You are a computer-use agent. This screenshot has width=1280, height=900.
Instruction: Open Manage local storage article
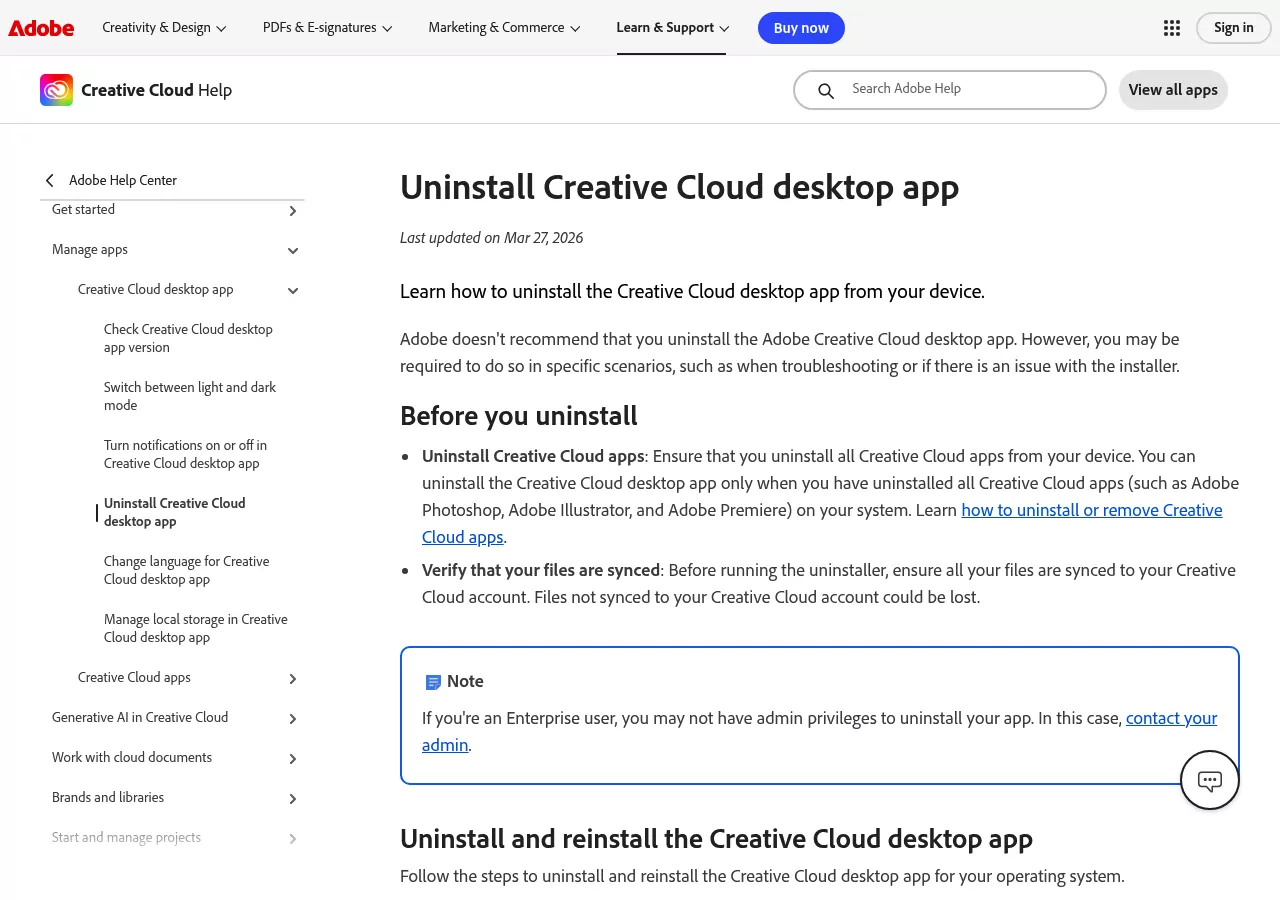(x=196, y=628)
